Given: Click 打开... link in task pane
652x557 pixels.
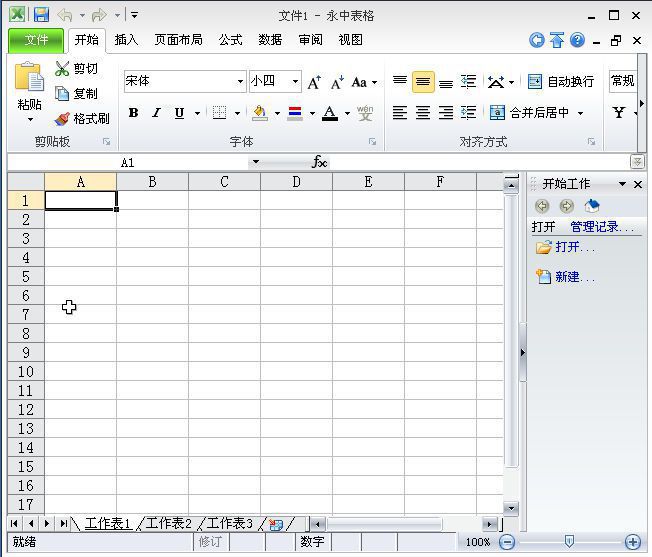Looking at the screenshot, I should (575, 247).
